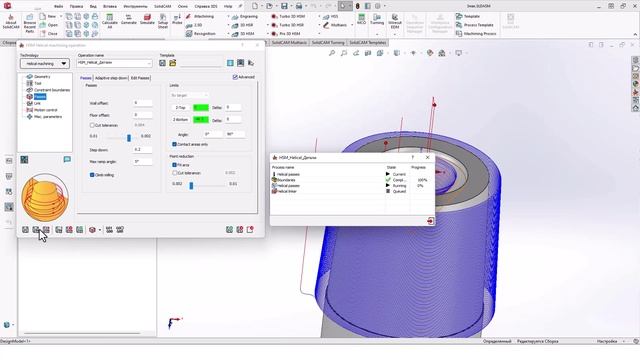Screen dimensions: 640x360
Task: Click the Pro 3D HSM operation
Action: (286, 33)
